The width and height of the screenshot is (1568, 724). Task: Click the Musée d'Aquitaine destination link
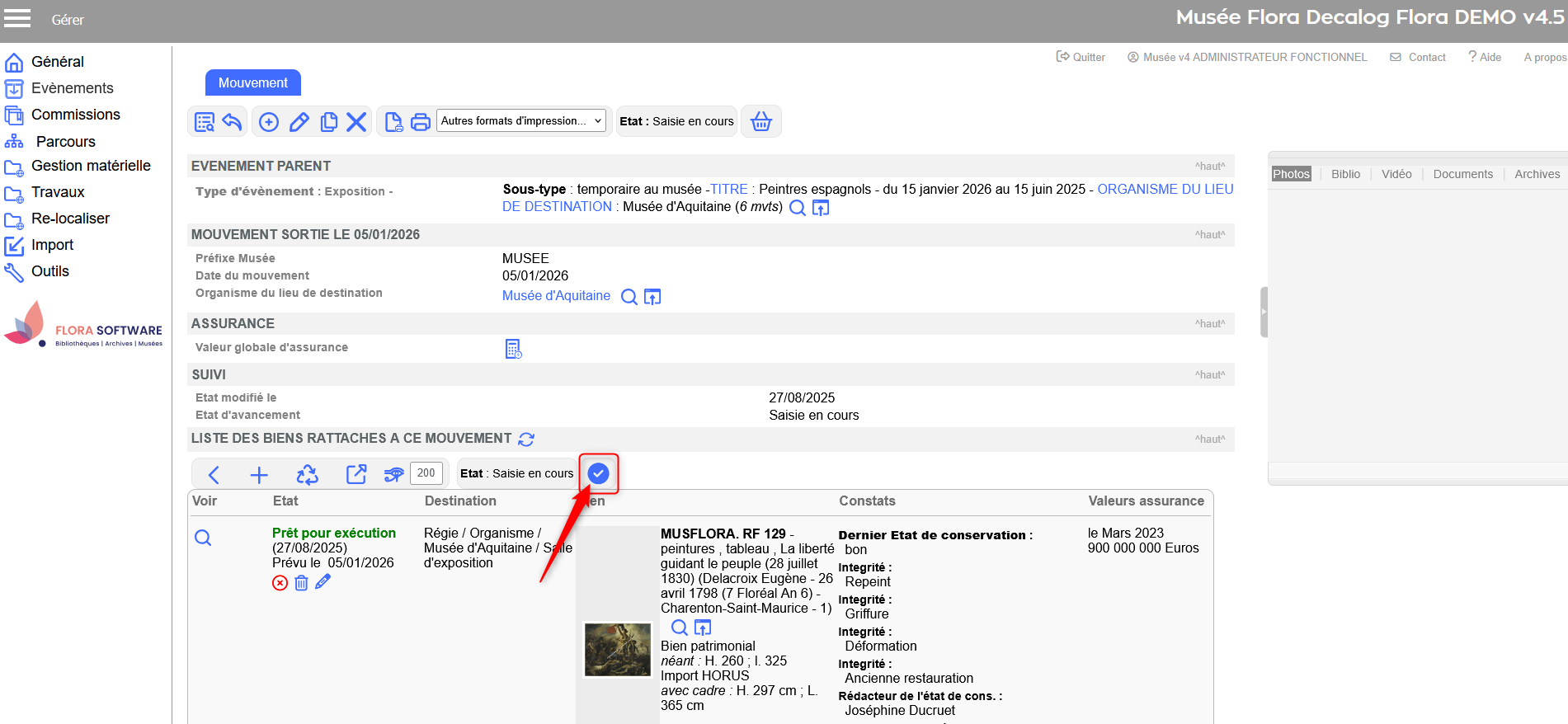[556, 296]
